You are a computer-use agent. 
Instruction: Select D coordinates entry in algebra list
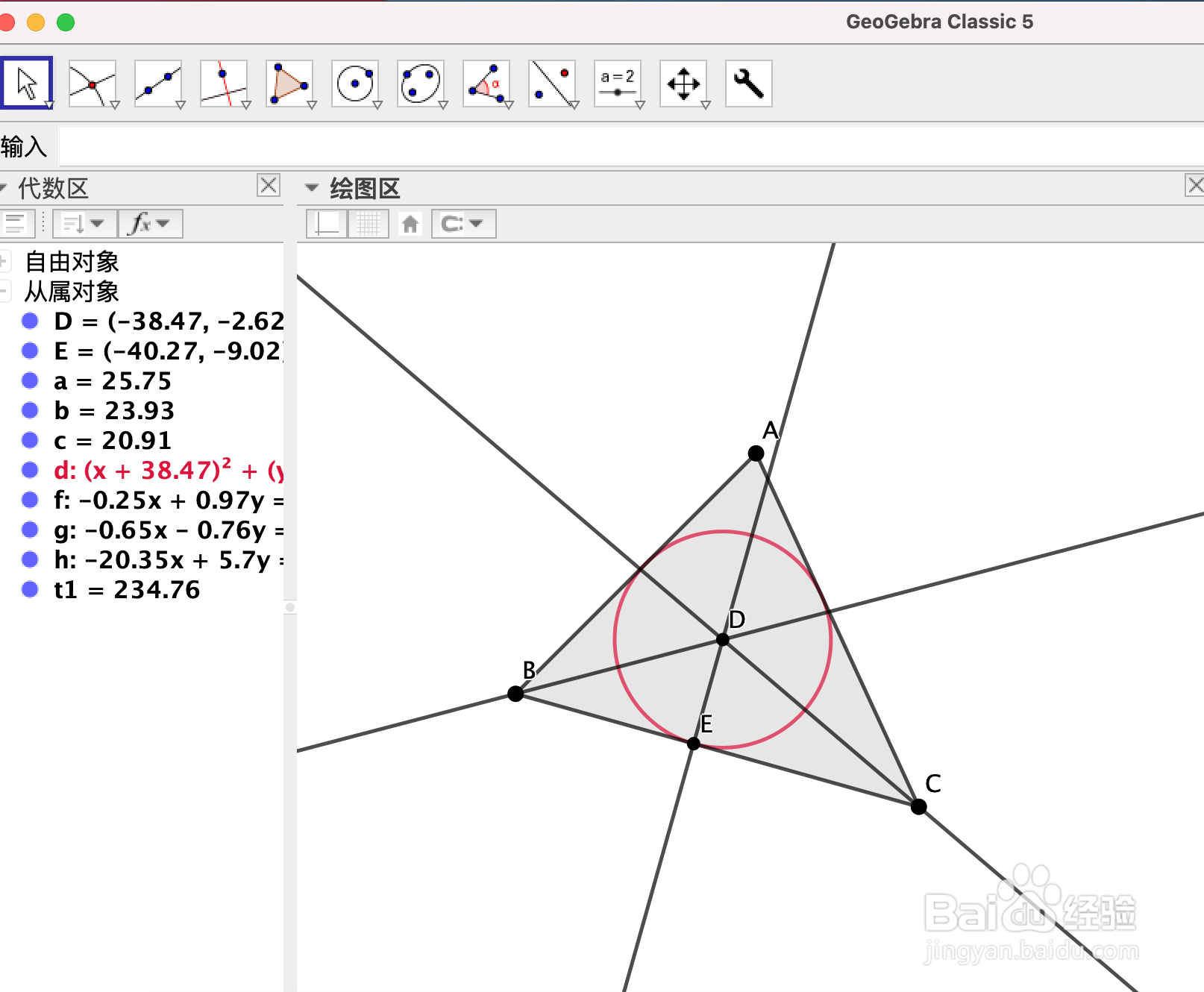[169, 321]
